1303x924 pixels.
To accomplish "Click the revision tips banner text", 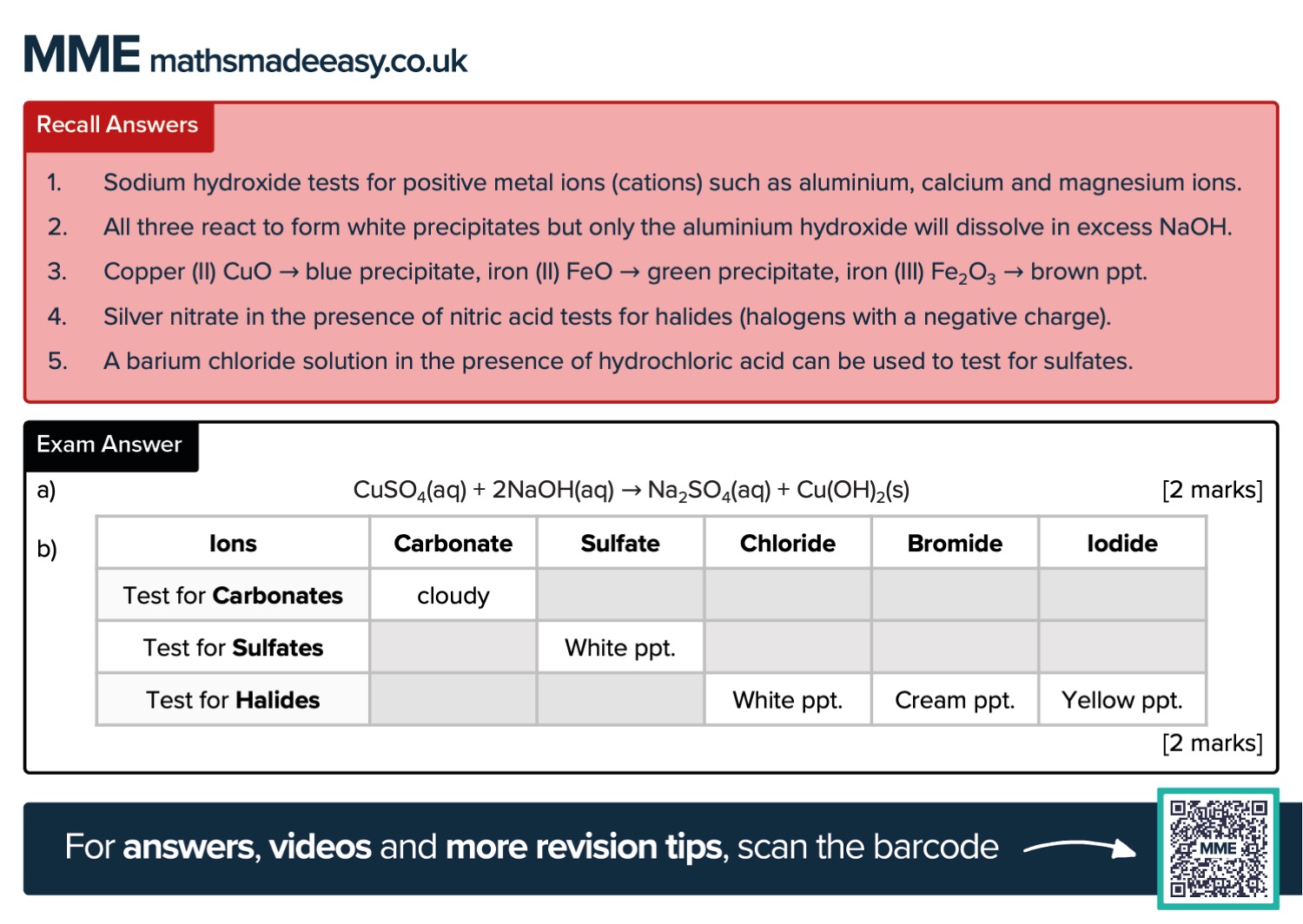I will [531, 848].
